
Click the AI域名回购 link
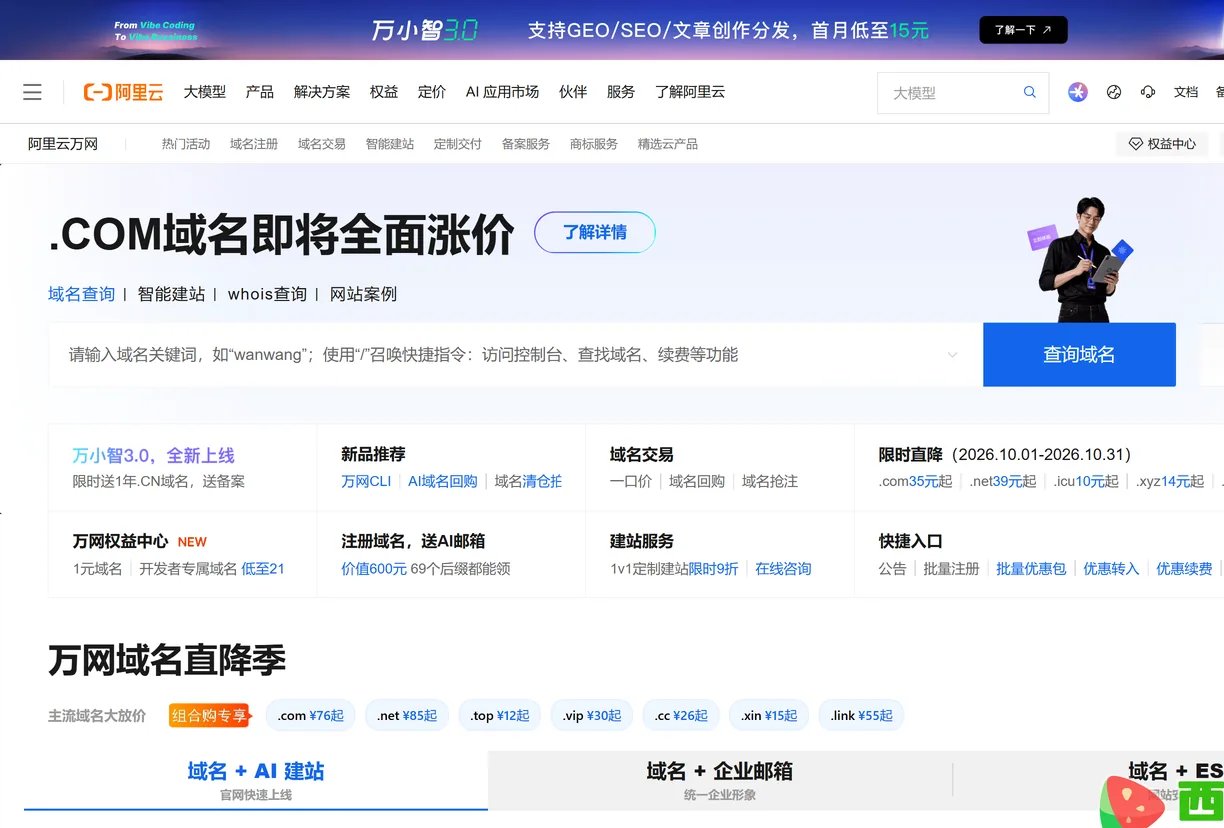pyautogui.click(x=443, y=481)
